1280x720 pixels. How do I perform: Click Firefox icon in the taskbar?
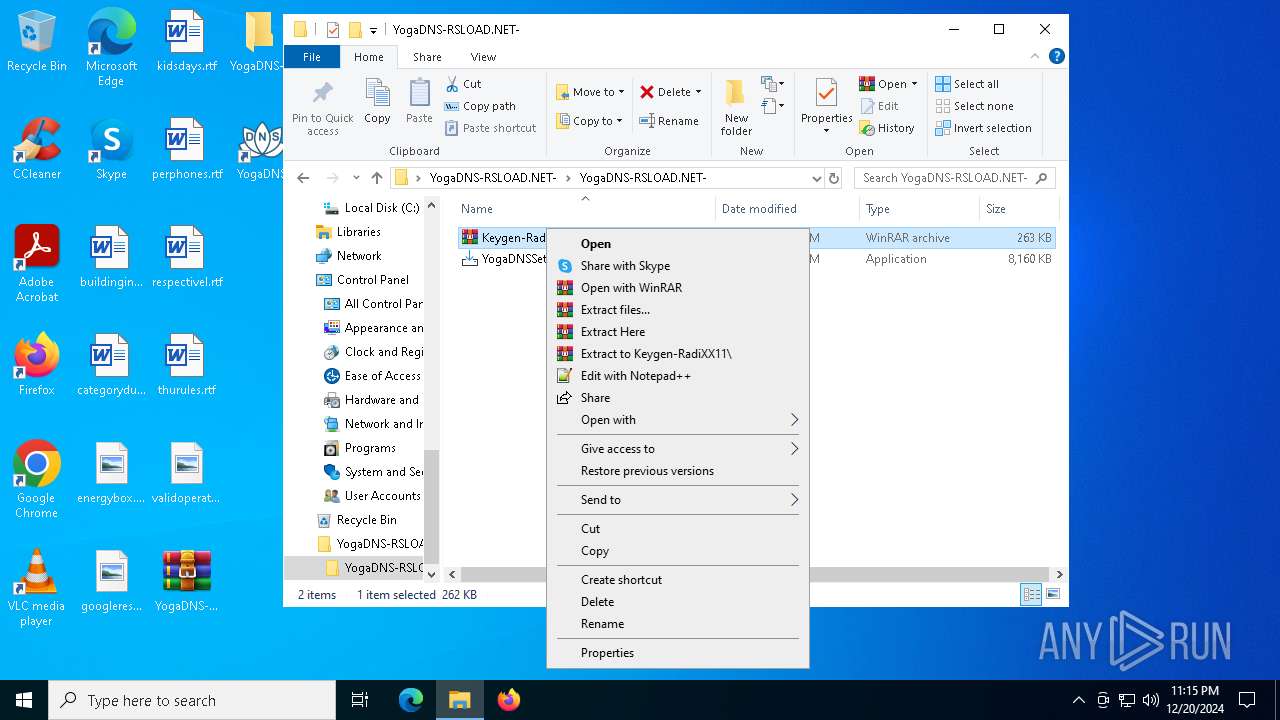(509, 700)
